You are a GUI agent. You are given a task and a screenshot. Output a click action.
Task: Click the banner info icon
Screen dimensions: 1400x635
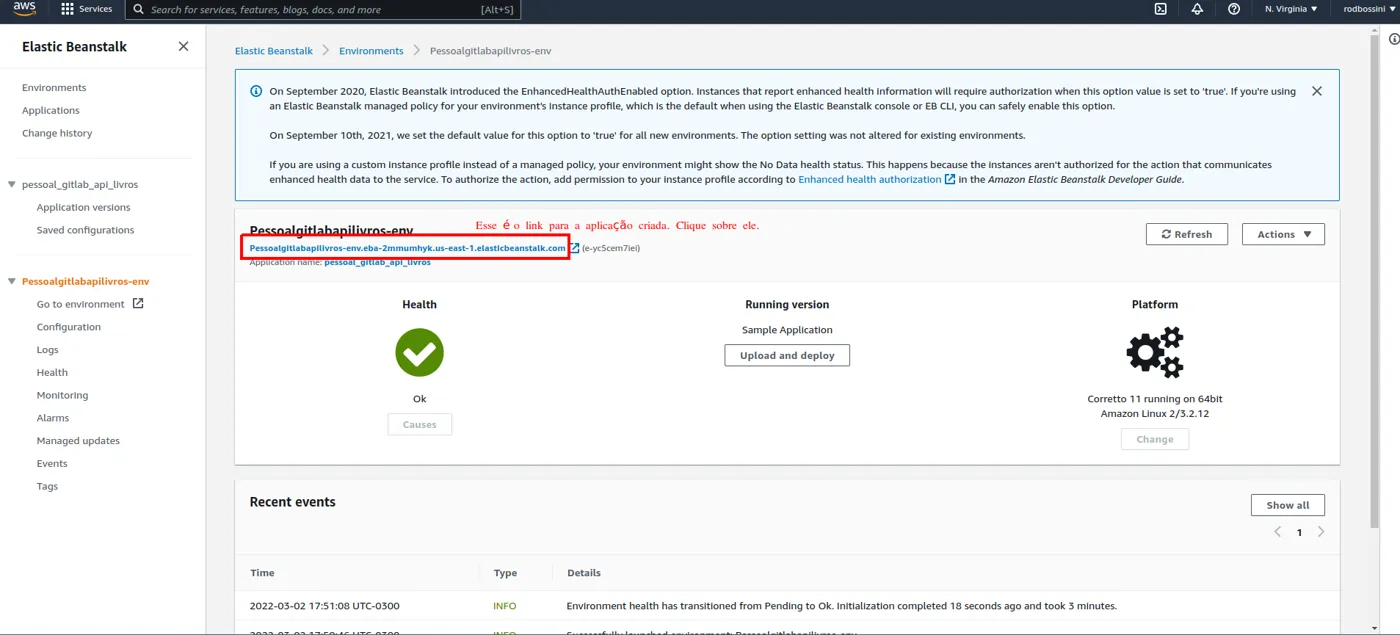[256, 91]
